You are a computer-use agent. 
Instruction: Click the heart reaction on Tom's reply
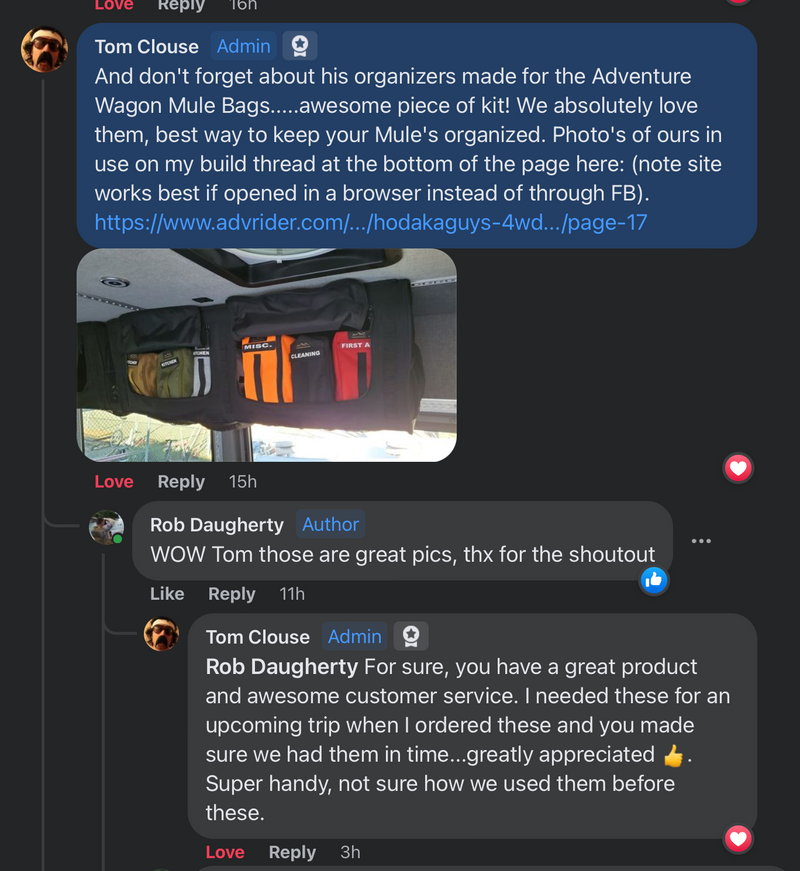coord(738,838)
